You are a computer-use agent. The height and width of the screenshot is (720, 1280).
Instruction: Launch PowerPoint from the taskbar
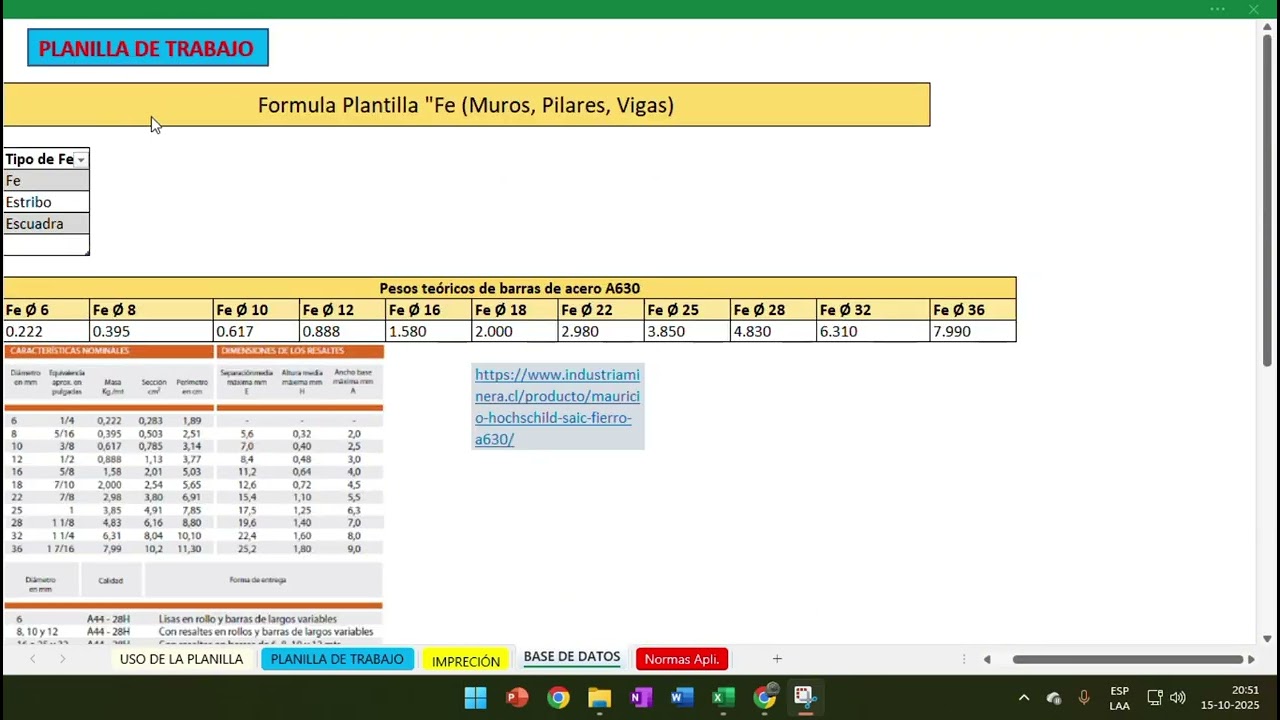point(517,697)
